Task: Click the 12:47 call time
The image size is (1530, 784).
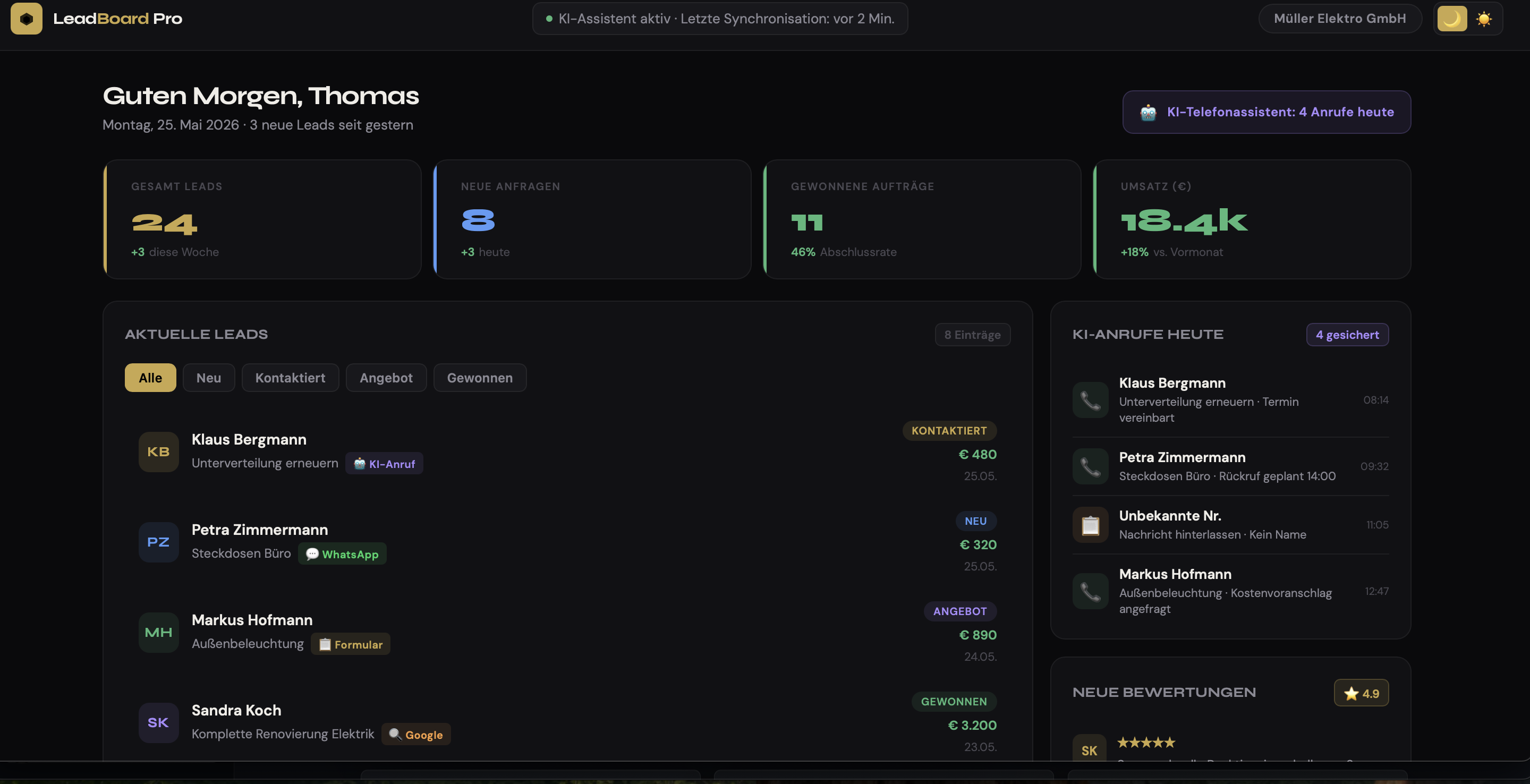Action: (x=1377, y=592)
